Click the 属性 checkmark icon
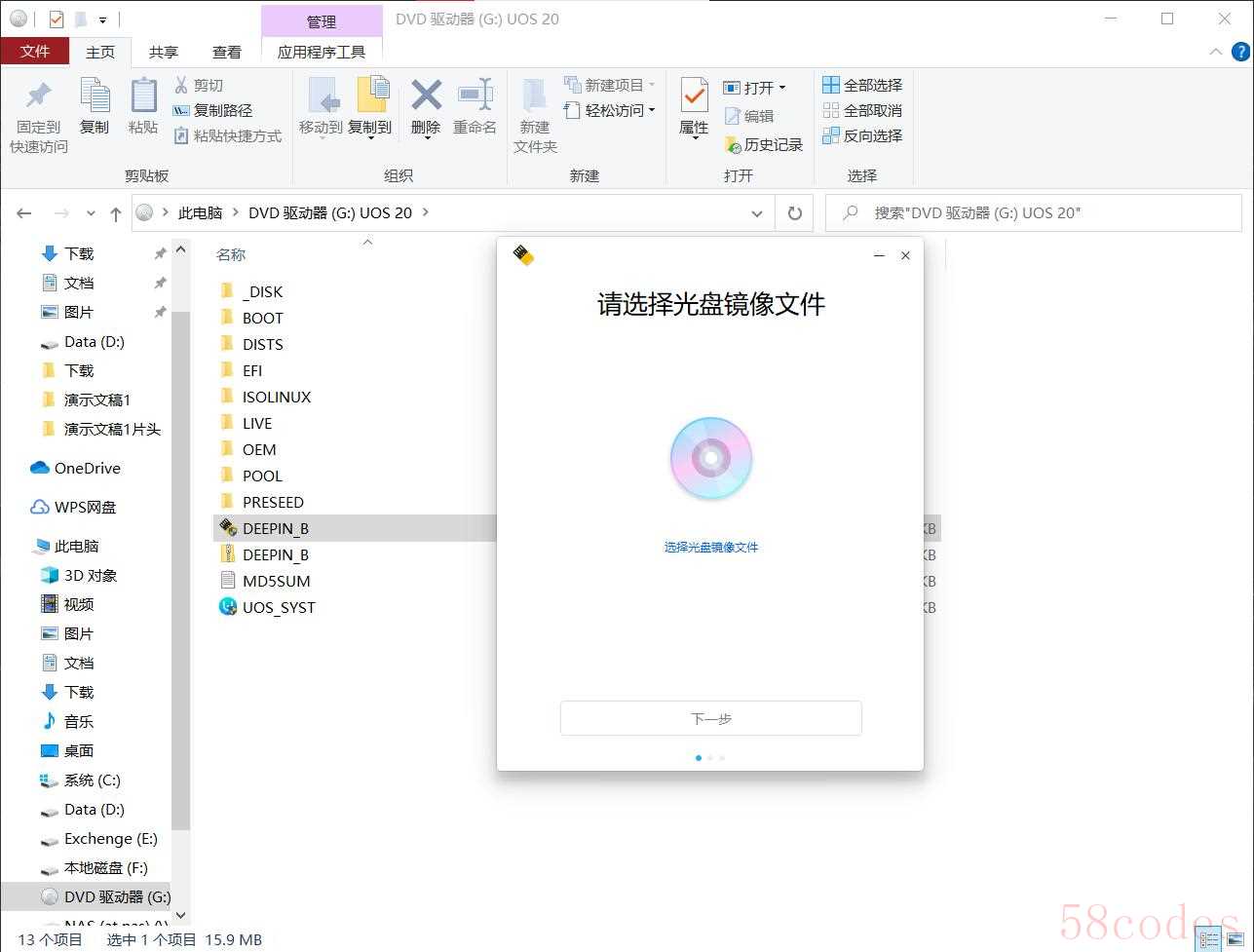 click(694, 95)
